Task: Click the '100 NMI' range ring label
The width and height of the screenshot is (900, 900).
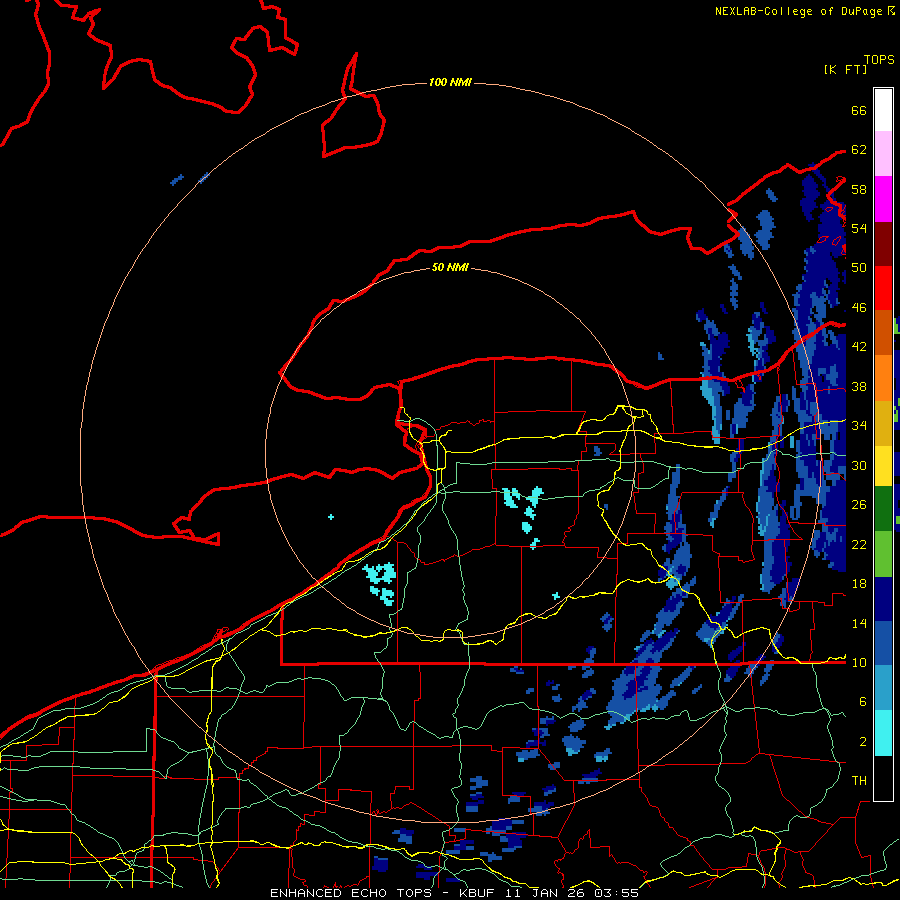Action: click(x=450, y=82)
